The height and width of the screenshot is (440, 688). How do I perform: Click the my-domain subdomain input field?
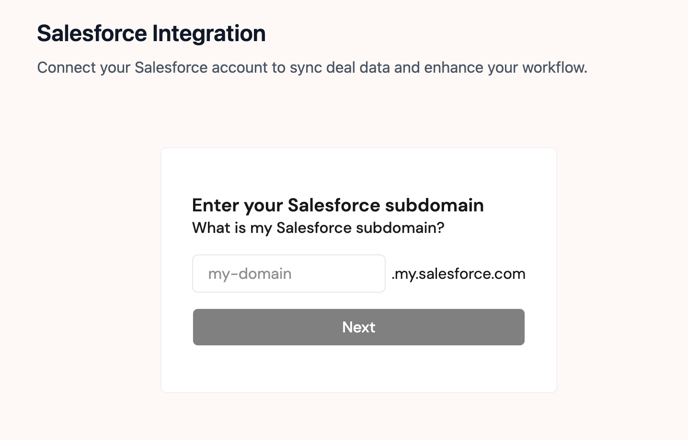288,274
